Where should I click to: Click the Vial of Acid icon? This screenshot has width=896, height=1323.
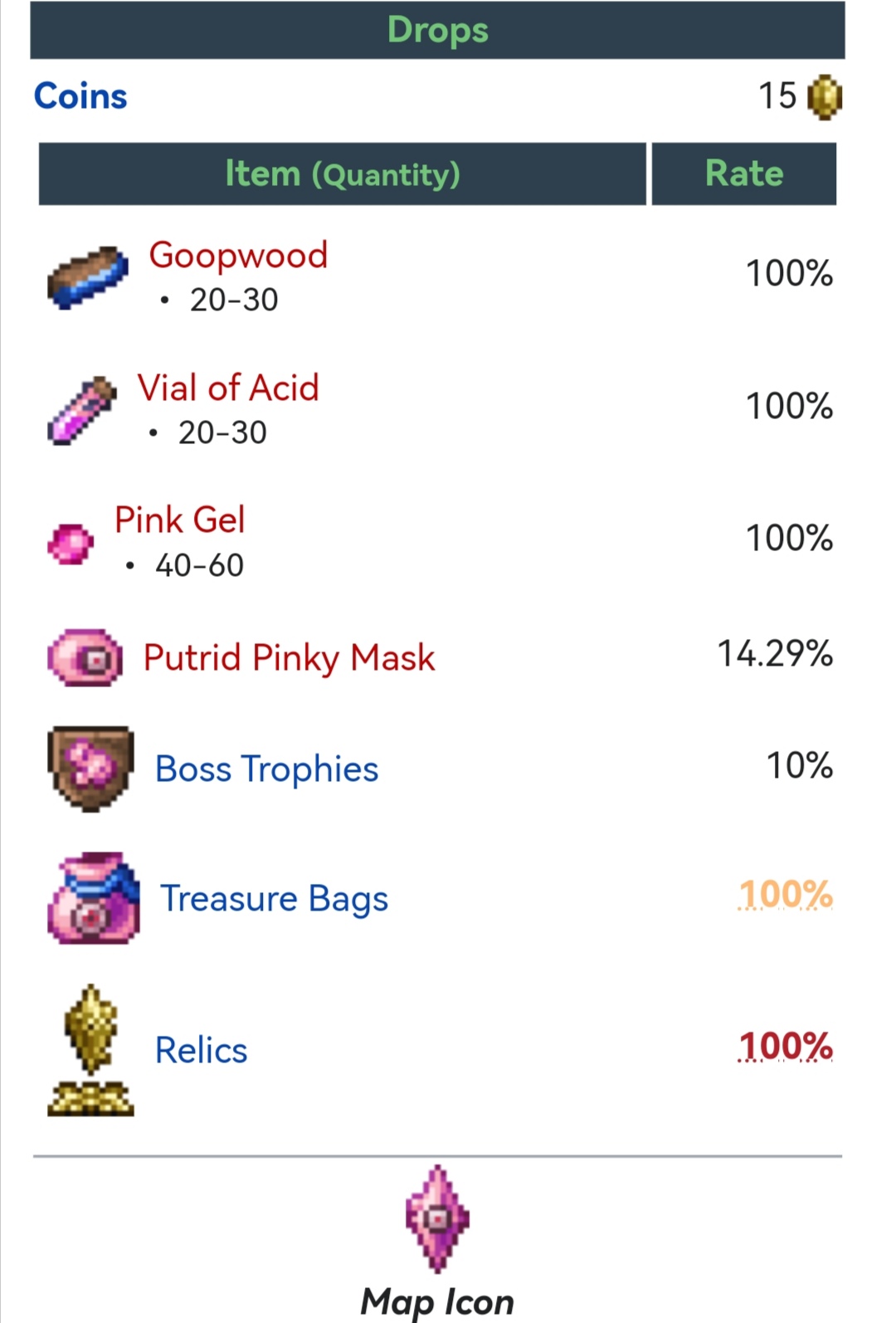coord(81,410)
